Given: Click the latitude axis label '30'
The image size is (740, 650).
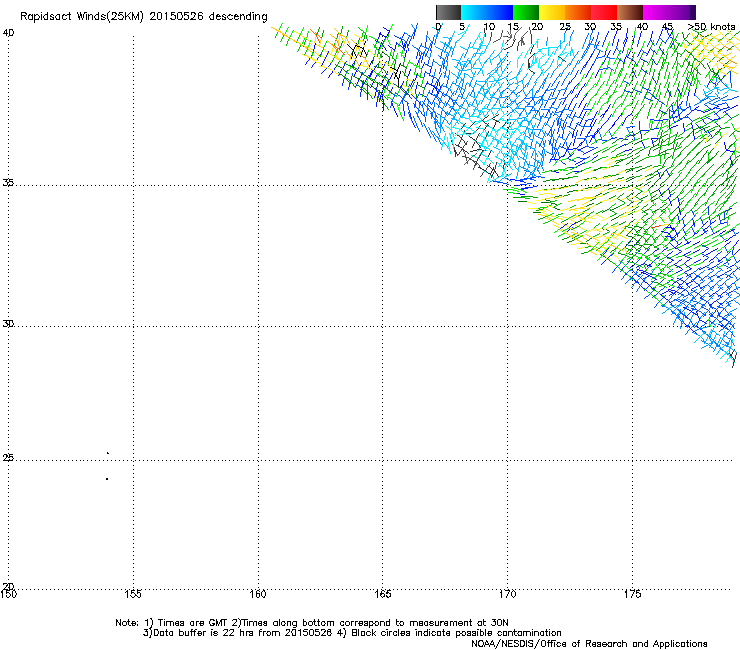Looking at the screenshot, I should coord(8,324).
